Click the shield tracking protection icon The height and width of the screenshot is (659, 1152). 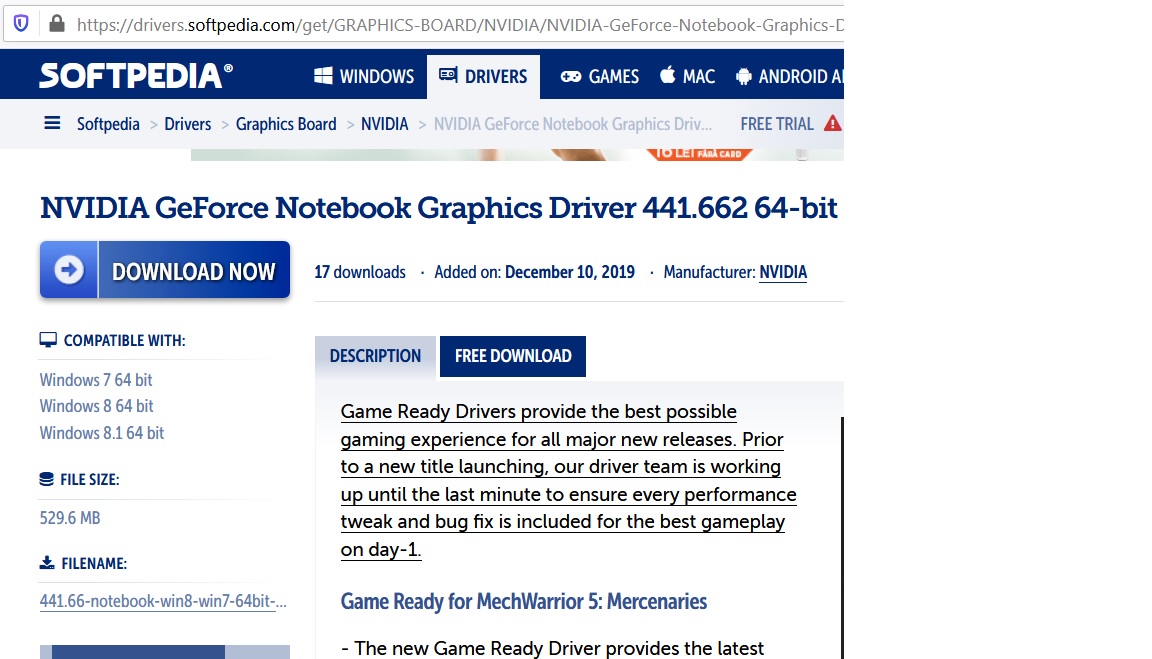tap(21, 24)
